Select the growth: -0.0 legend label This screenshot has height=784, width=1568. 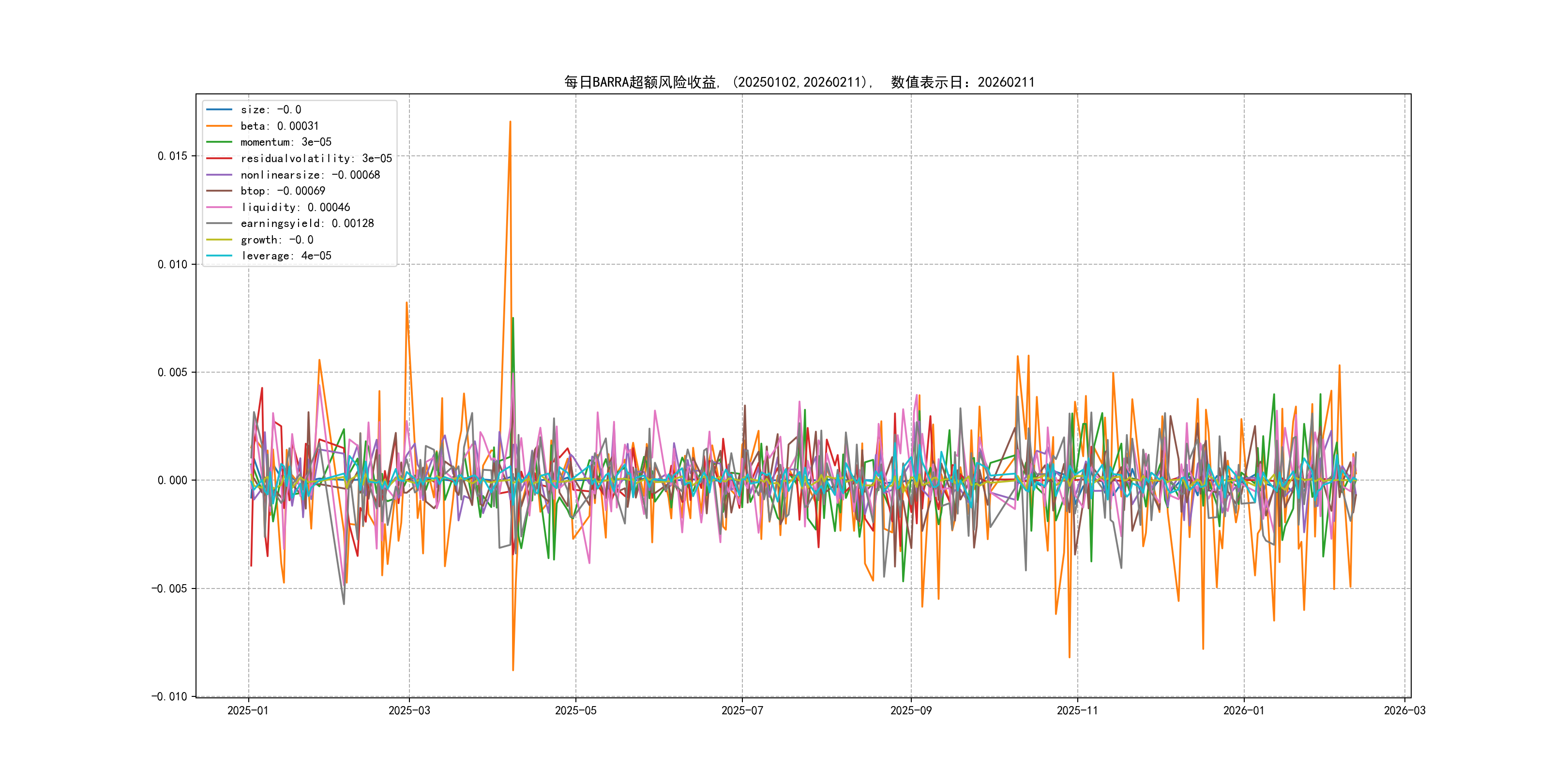point(277,240)
